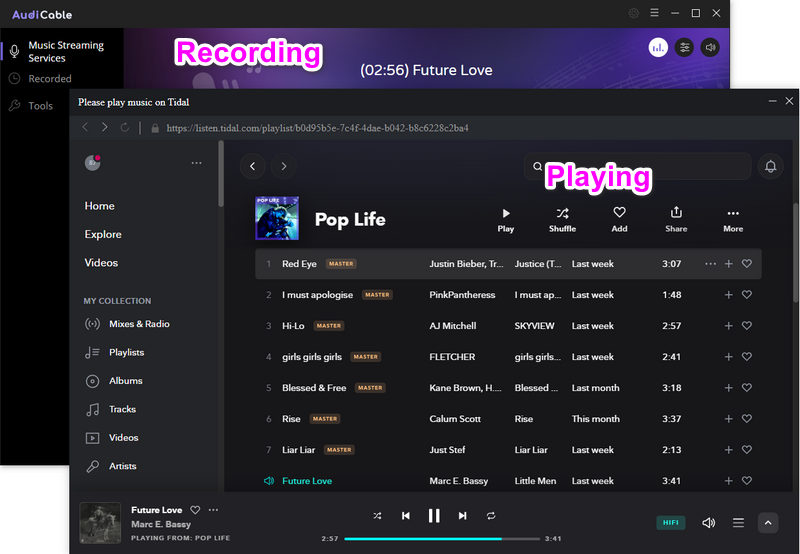
Task: Open the three-dot menu on Red Eye row
Action: coord(710,264)
